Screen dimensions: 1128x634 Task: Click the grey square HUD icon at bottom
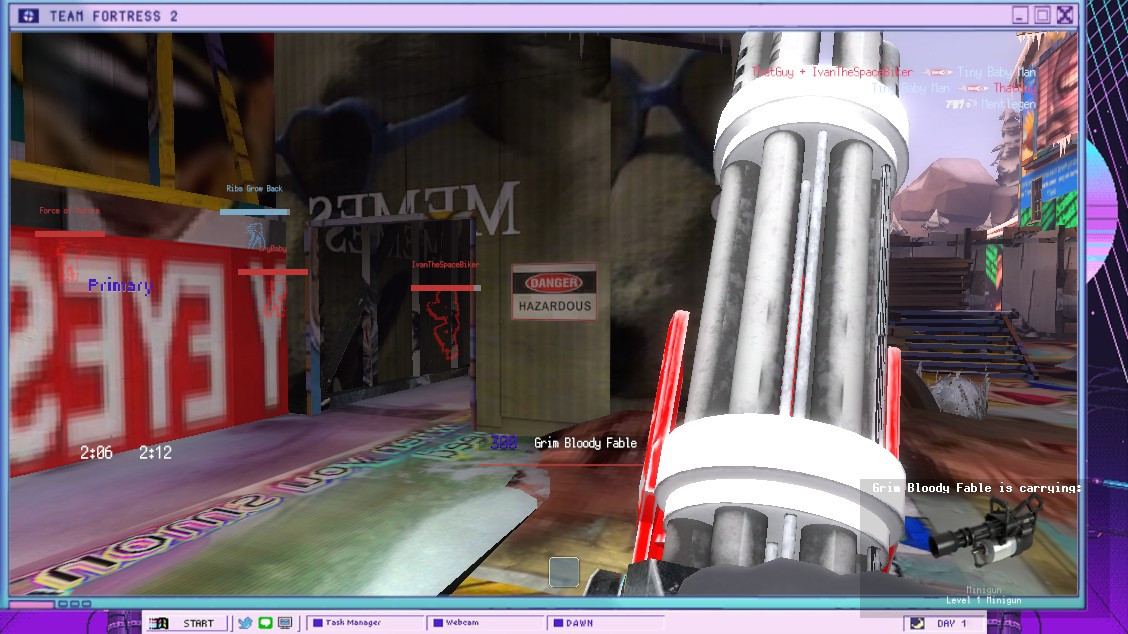point(564,572)
